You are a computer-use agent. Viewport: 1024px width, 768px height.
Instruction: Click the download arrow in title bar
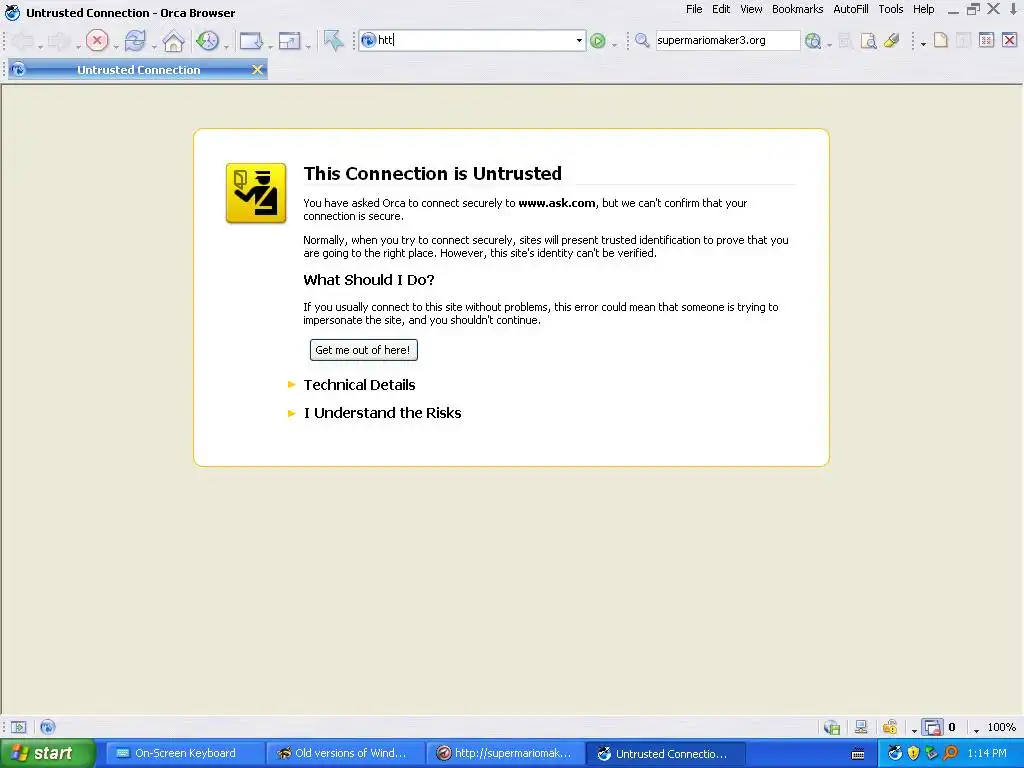point(1014,9)
